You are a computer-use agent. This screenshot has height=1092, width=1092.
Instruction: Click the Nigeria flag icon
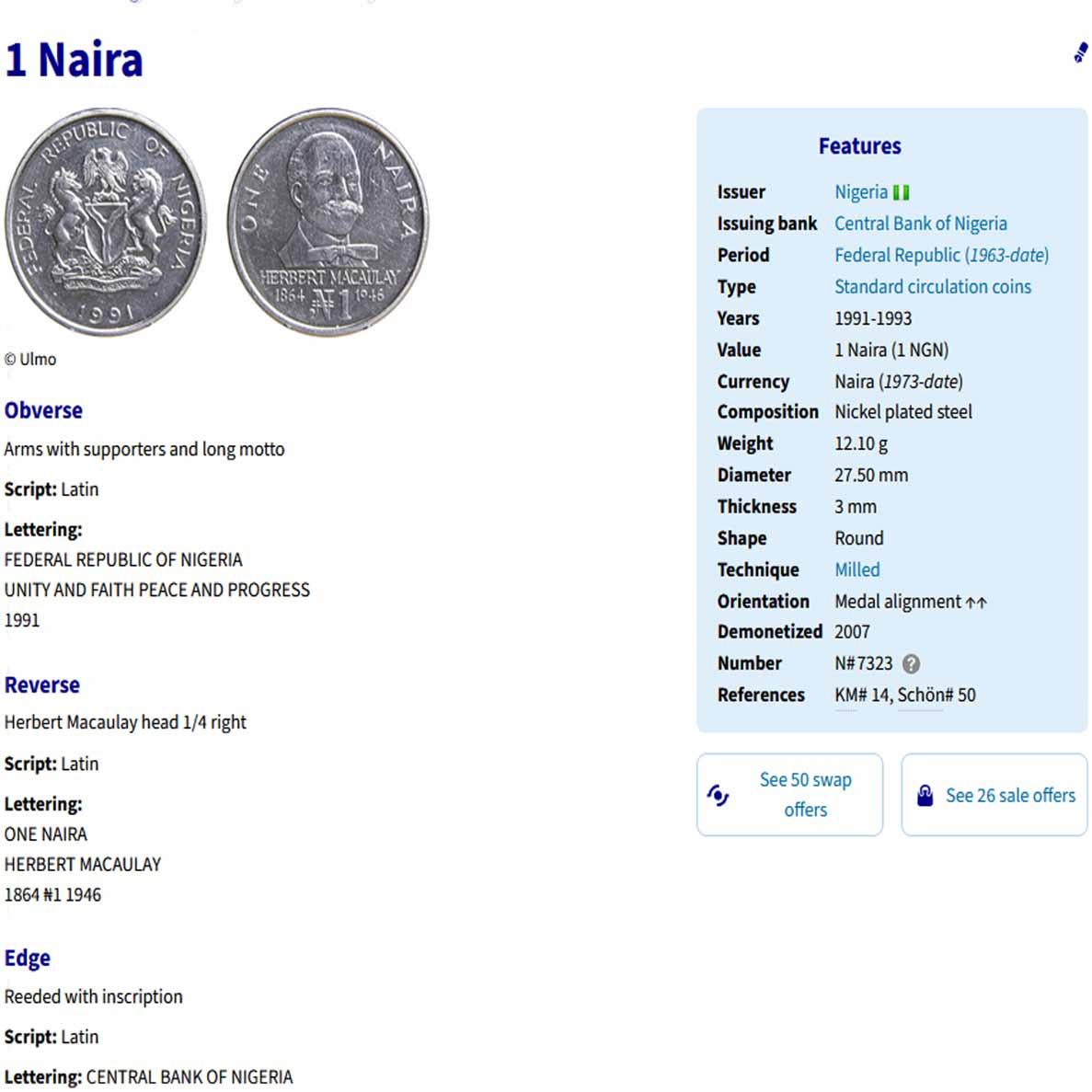[901, 192]
